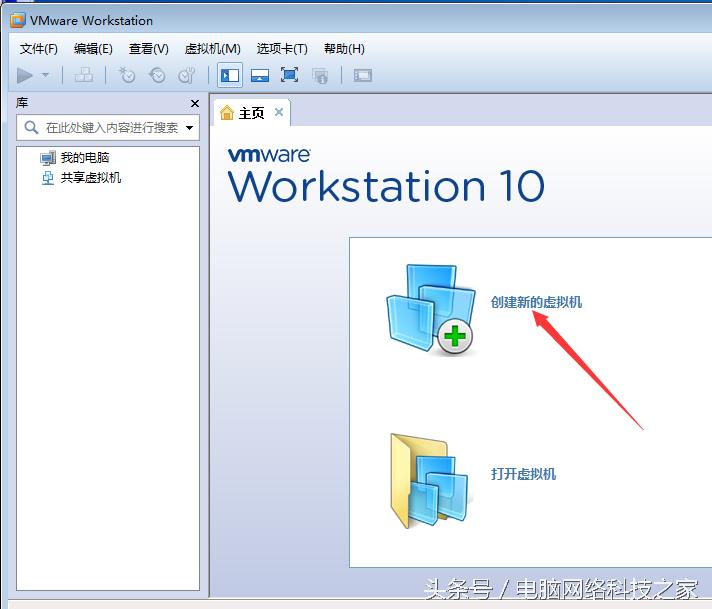Click the console view toolbar icon
Viewport: 712px width, 609px height.
pyautogui.click(x=362, y=75)
